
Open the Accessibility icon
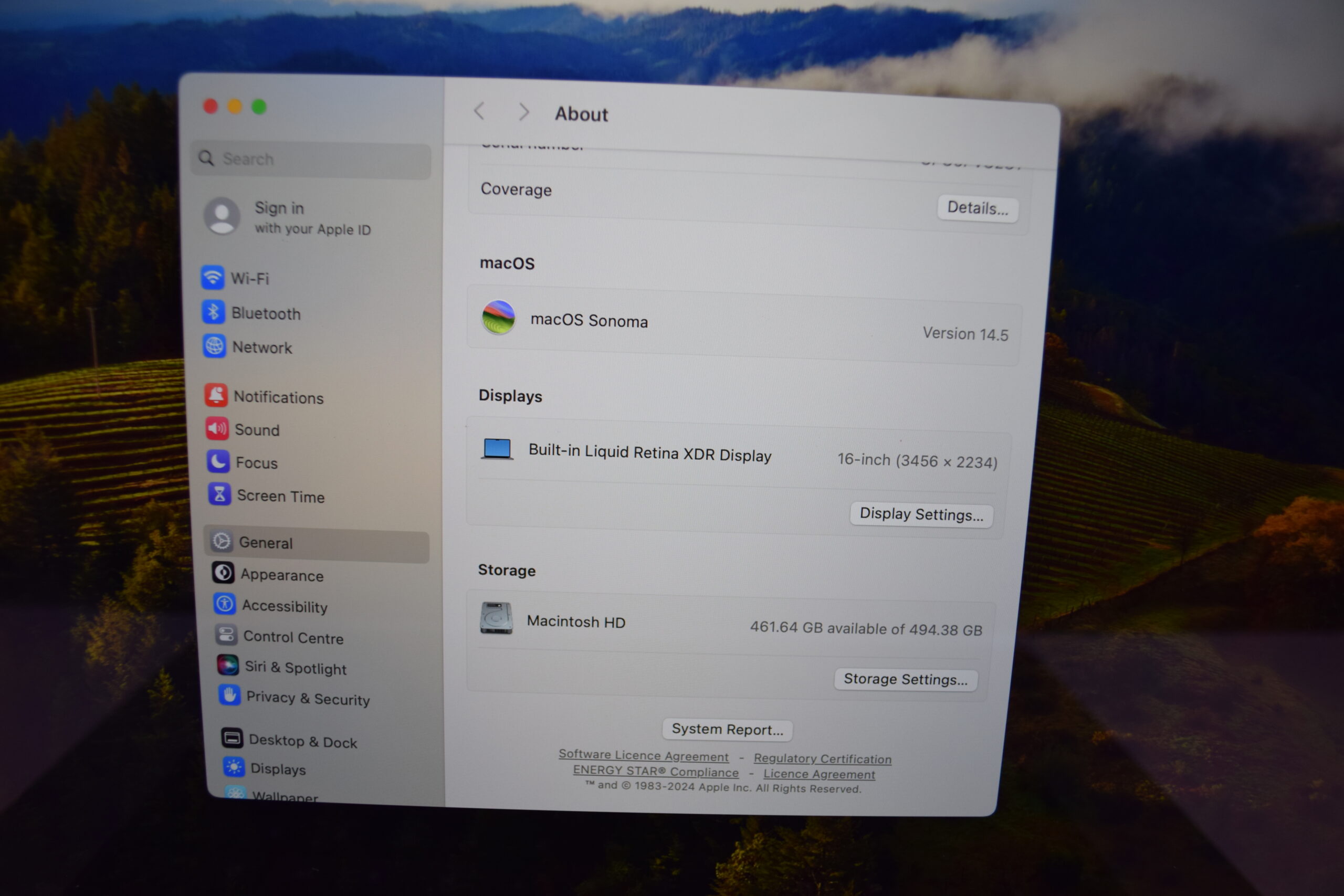pyautogui.click(x=225, y=604)
